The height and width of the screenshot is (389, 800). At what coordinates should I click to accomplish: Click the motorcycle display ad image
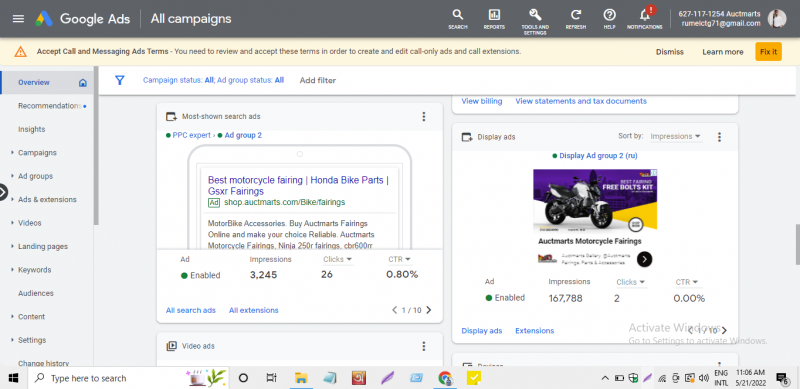point(595,201)
